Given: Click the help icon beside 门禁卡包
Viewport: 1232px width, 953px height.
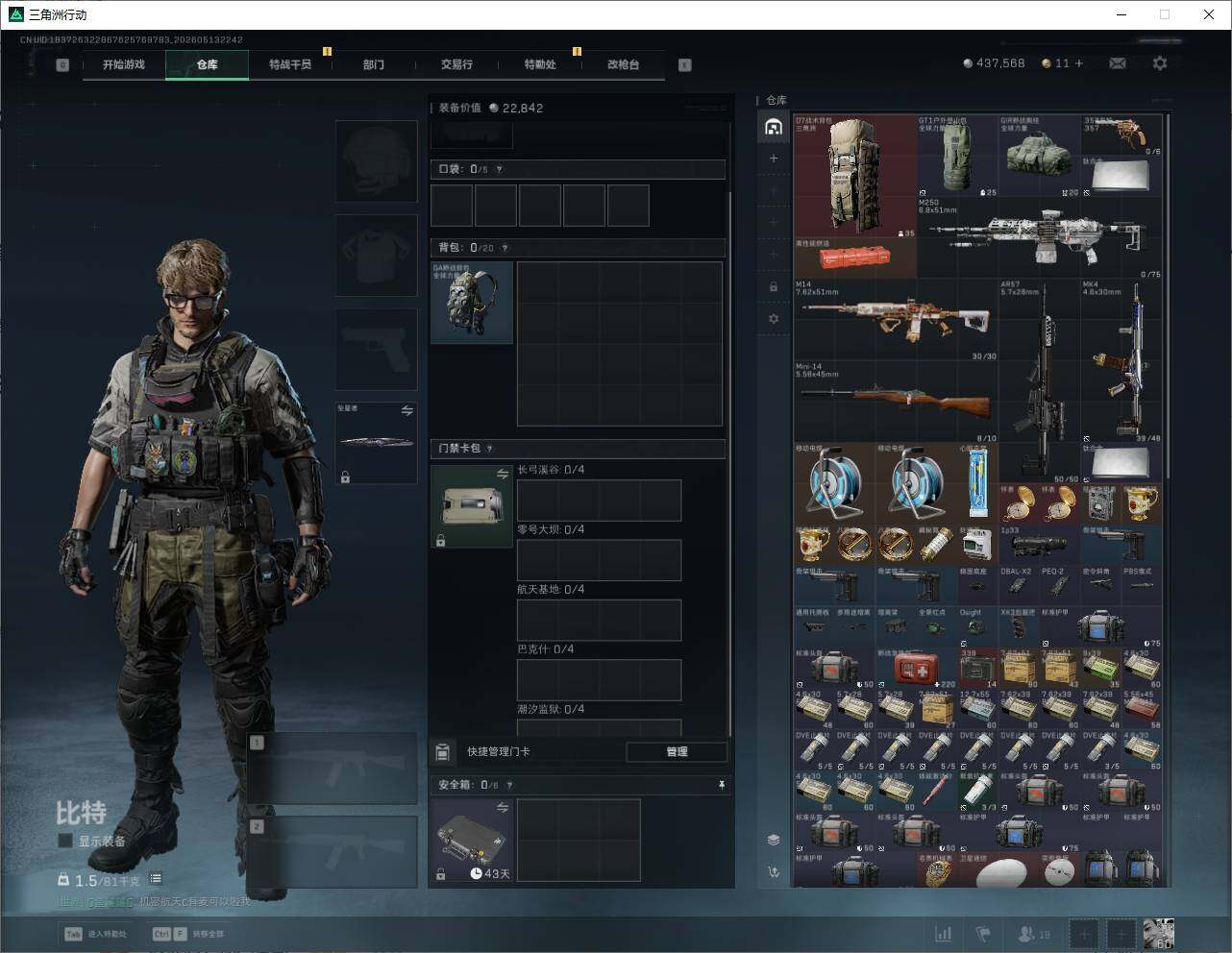Looking at the screenshot, I should click(x=489, y=449).
